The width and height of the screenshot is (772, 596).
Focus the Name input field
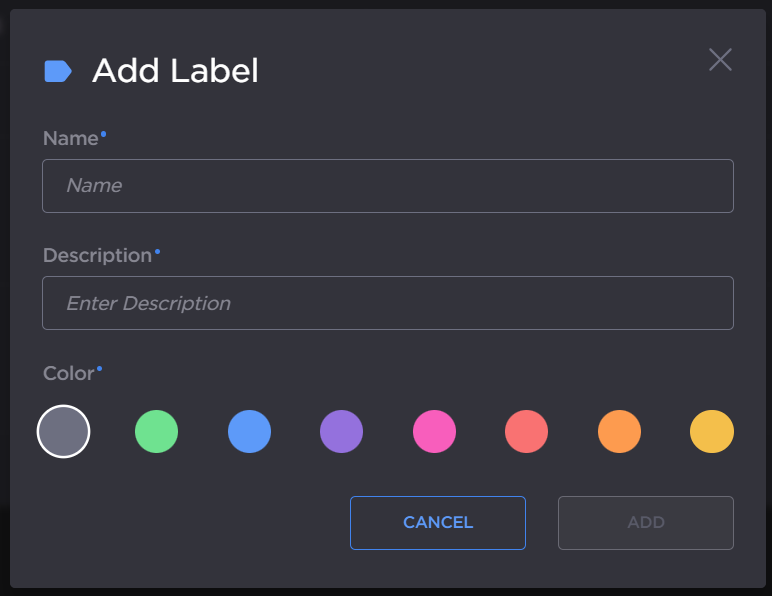387,186
